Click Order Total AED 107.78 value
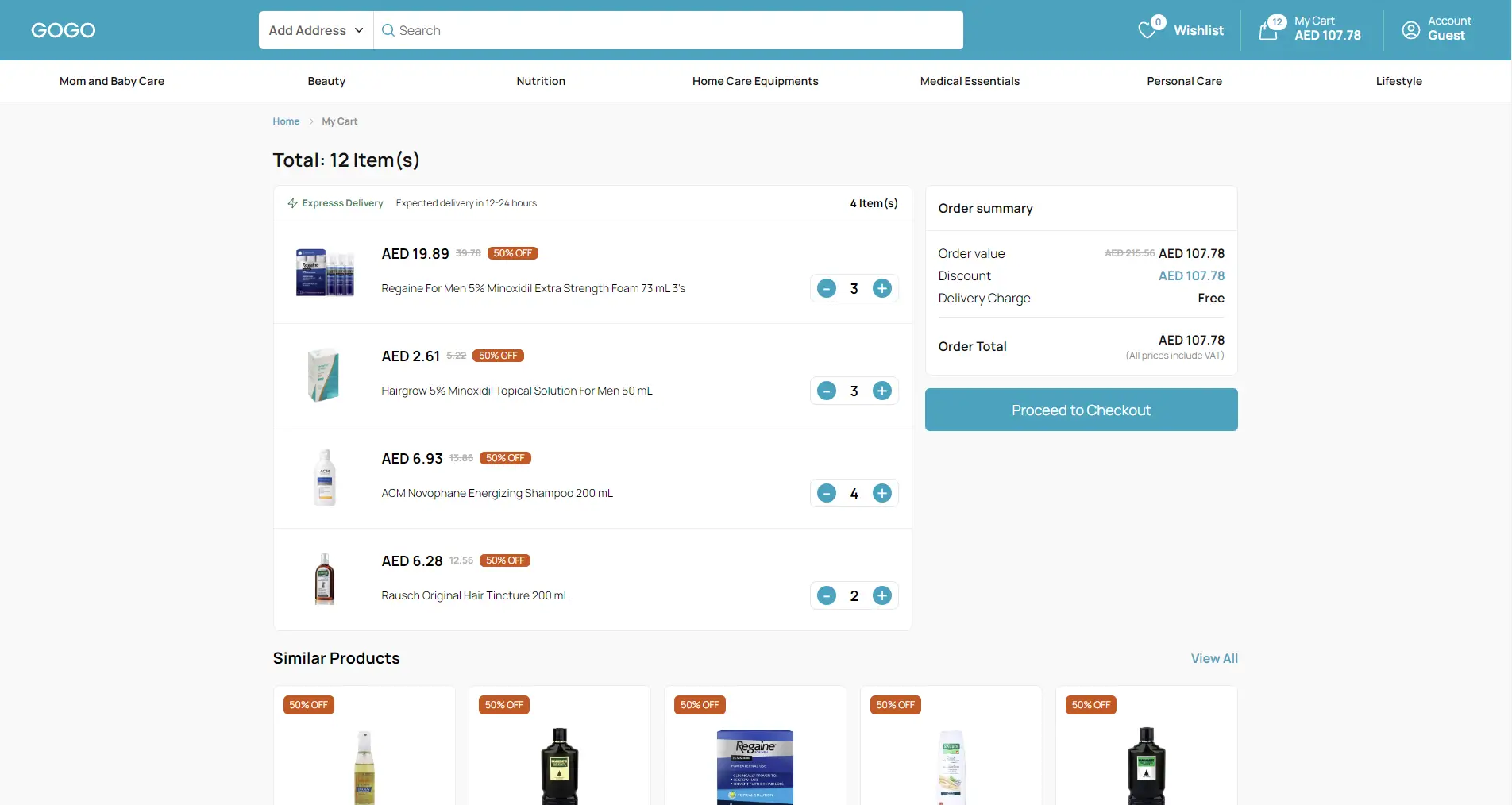Viewport: 1512px width, 805px height. (x=1191, y=340)
